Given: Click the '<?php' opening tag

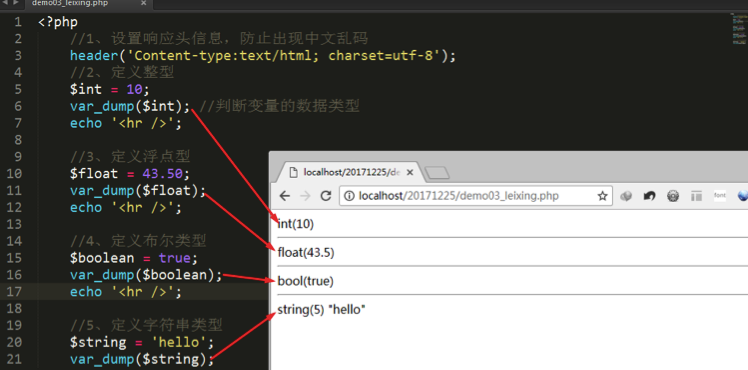Looking at the screenshot, I should [x=58, y=22].
